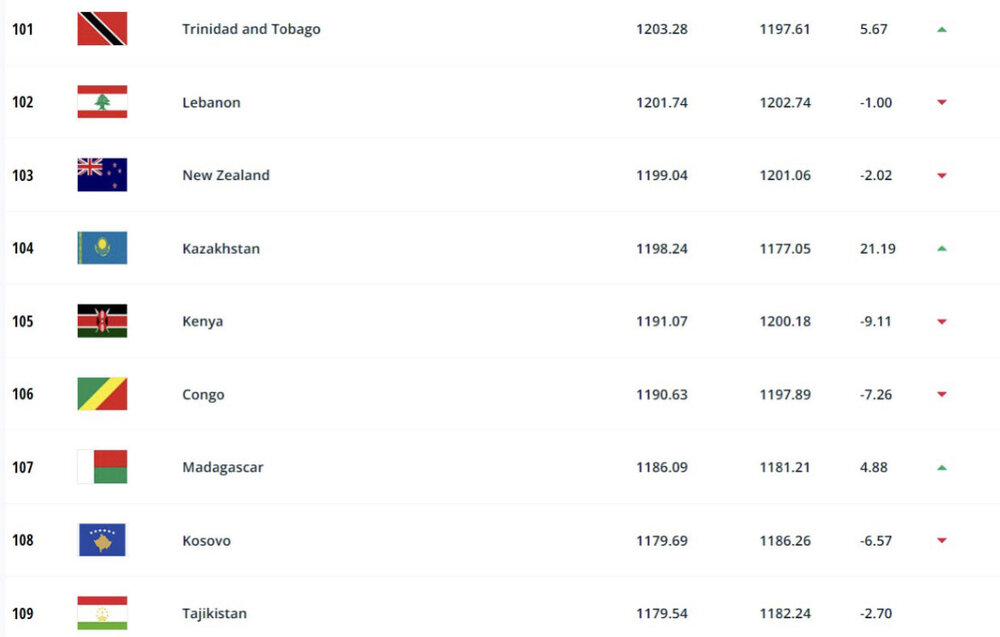Click Congo's previous points 1197.89
The width and height of the screenshot is (1000, 637).
(x=785, y=394)
